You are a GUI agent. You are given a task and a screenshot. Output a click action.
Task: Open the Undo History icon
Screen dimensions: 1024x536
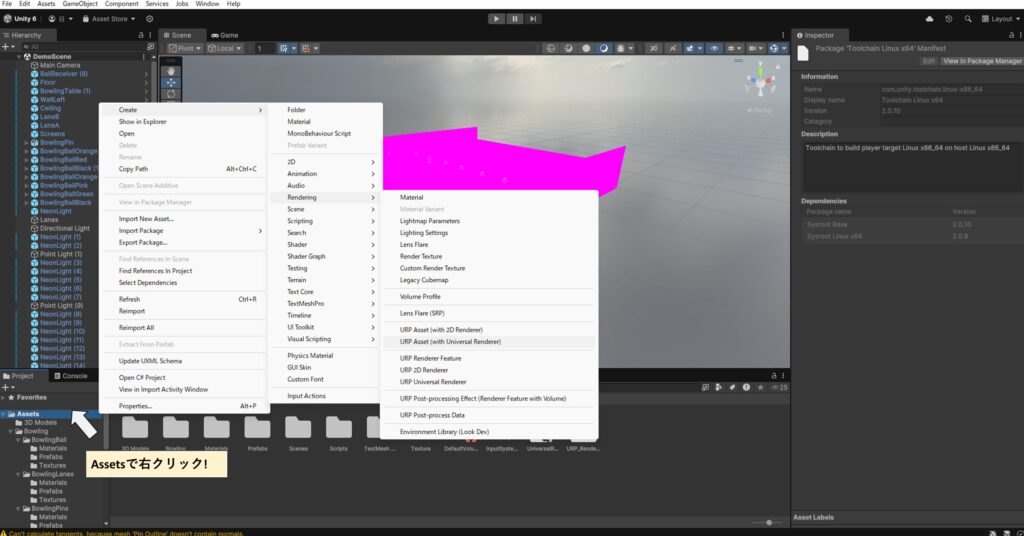[x=949, y=19]
